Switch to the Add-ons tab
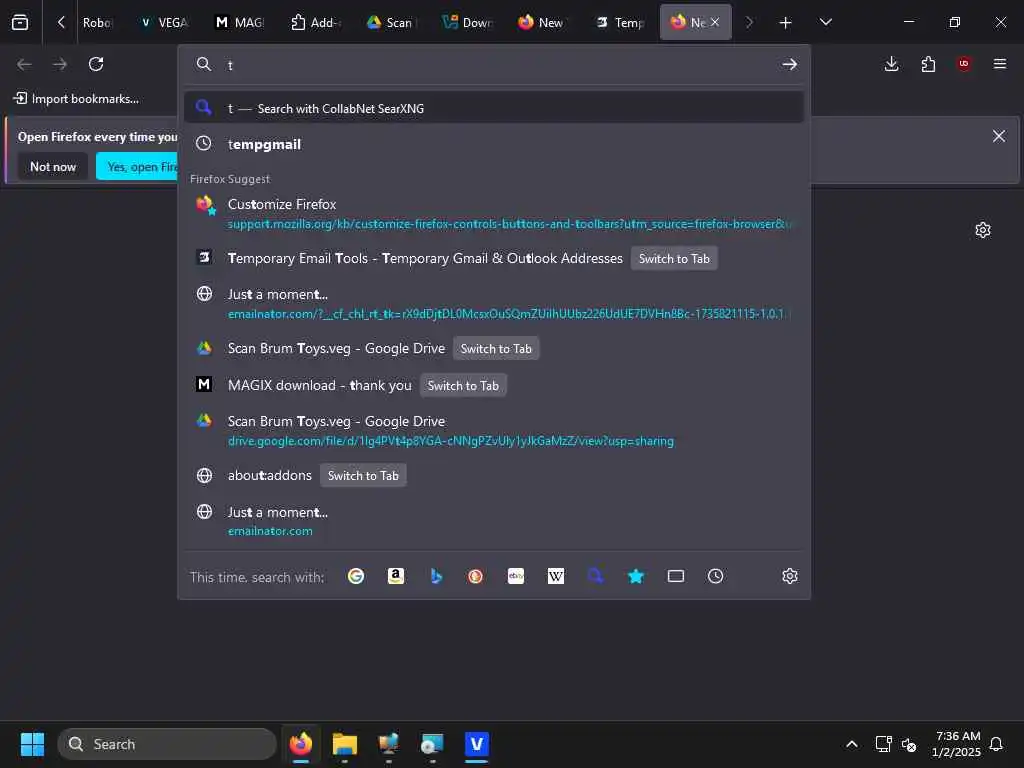Image resolution: width=1024 pixels, height=768 pixels. coord(315,22)
